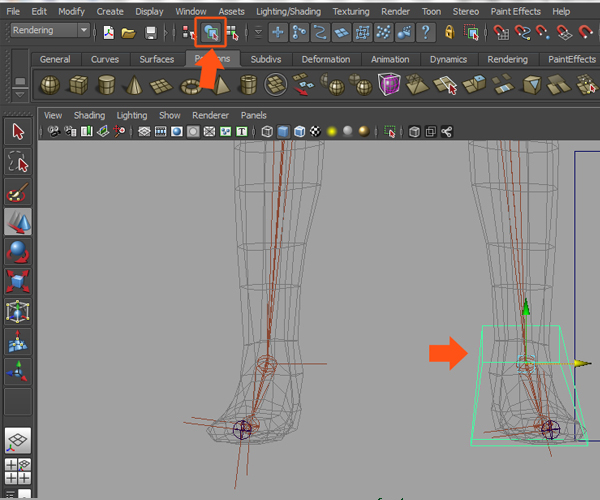
Task: Create a polygon cube from shelf
Action: coord(78,85)
